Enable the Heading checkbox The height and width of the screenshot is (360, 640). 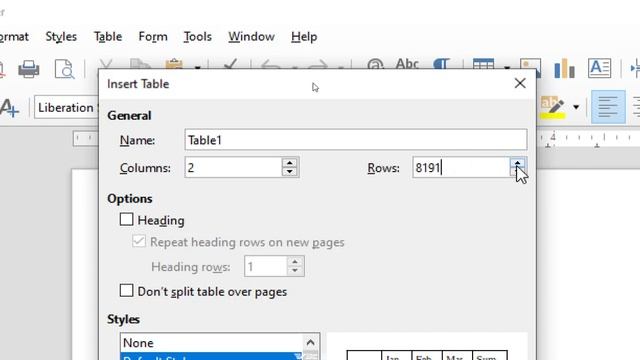(x=127, y=220)
